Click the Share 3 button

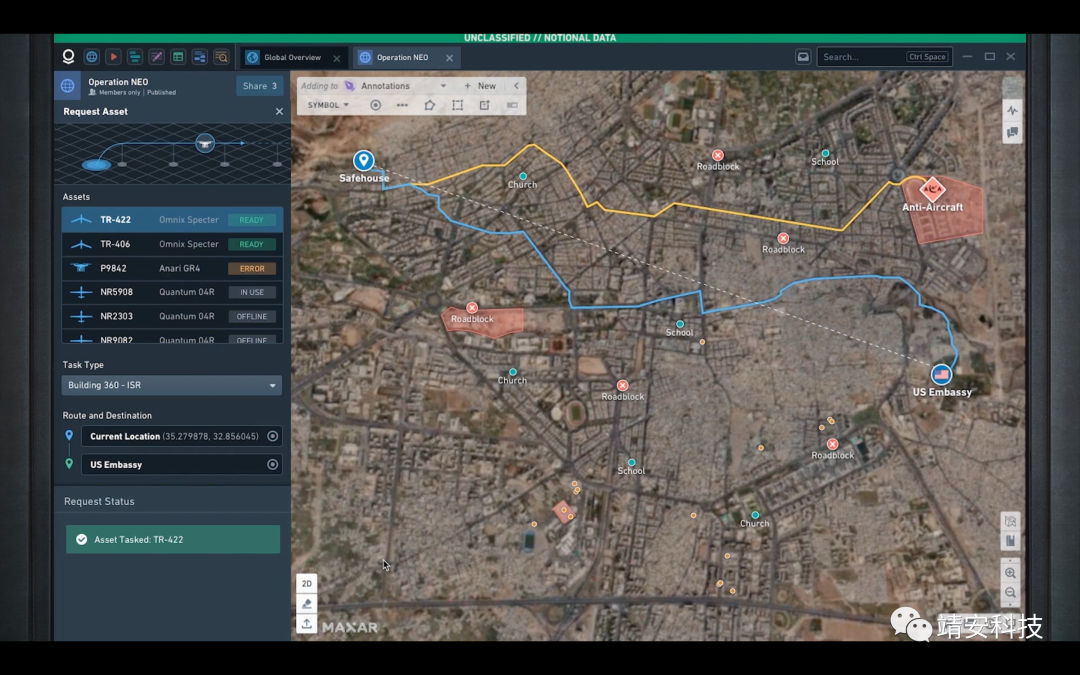click(259, 86)
